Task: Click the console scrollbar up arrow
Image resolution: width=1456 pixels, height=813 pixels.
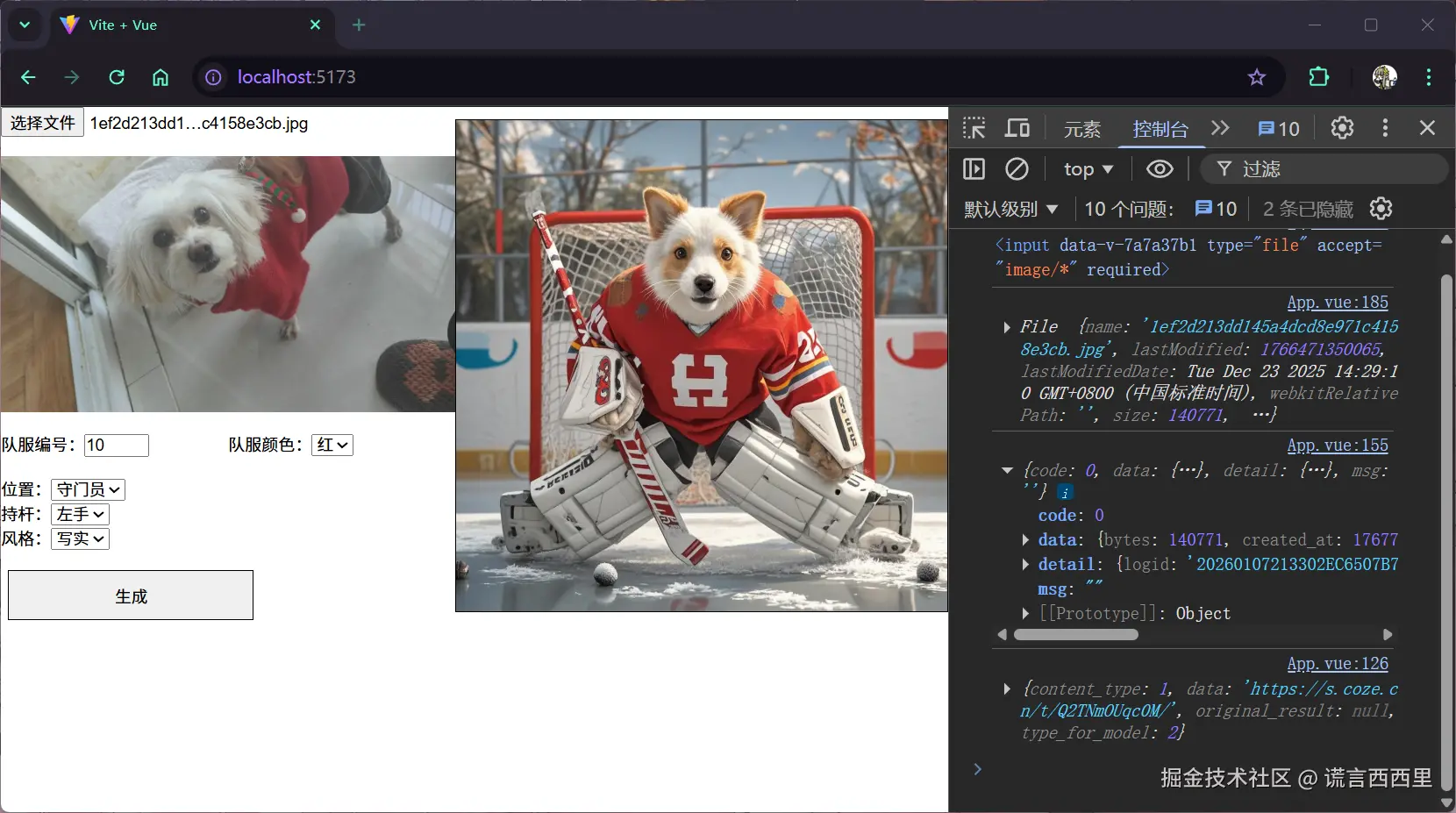Action: 1446,239
